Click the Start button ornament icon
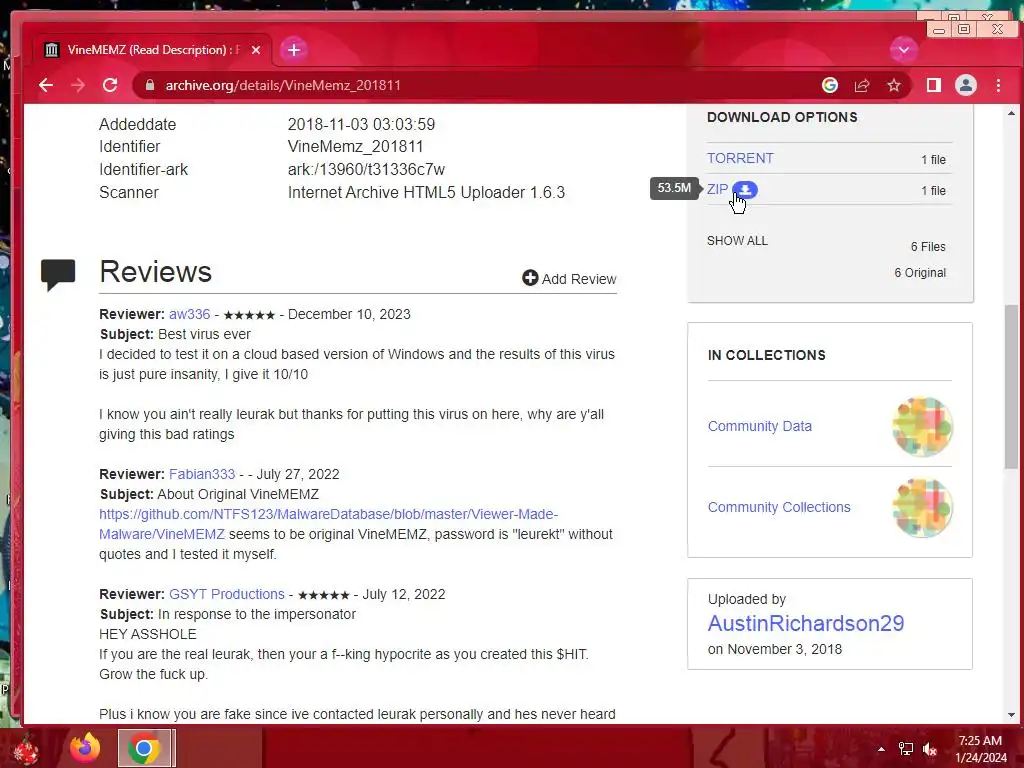 (25, 748)
